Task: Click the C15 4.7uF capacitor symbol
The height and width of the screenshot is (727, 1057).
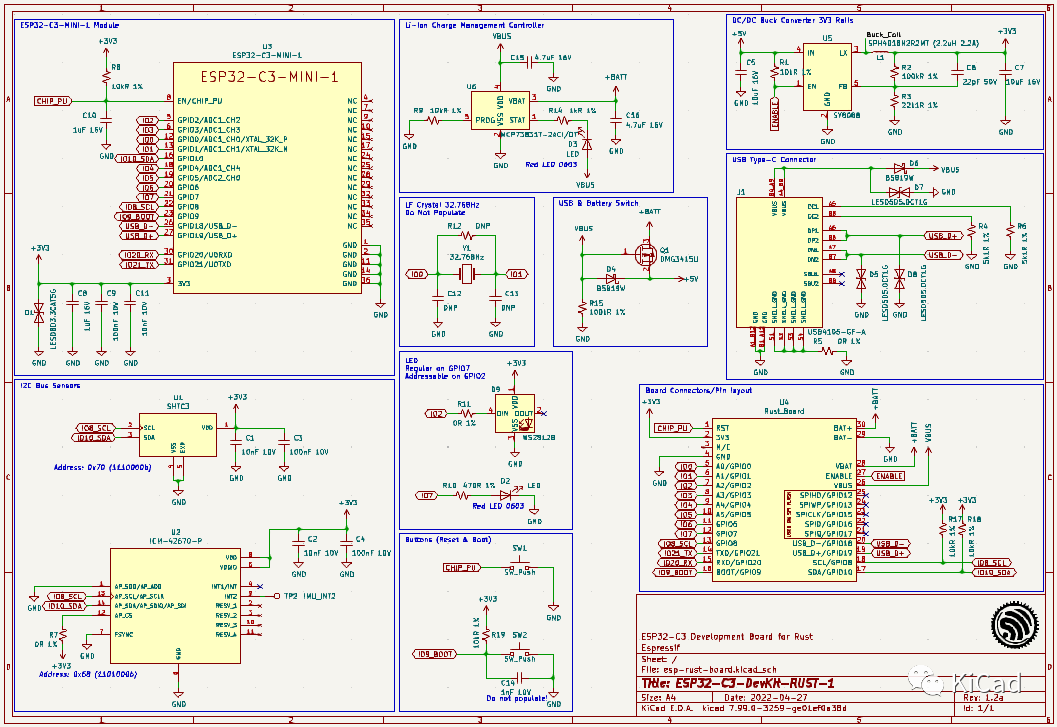Action: click(x=529, y=63)
